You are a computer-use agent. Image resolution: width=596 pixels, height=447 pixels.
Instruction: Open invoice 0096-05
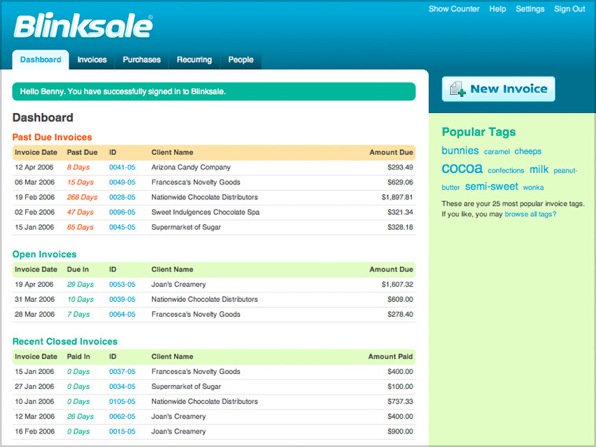122,212
